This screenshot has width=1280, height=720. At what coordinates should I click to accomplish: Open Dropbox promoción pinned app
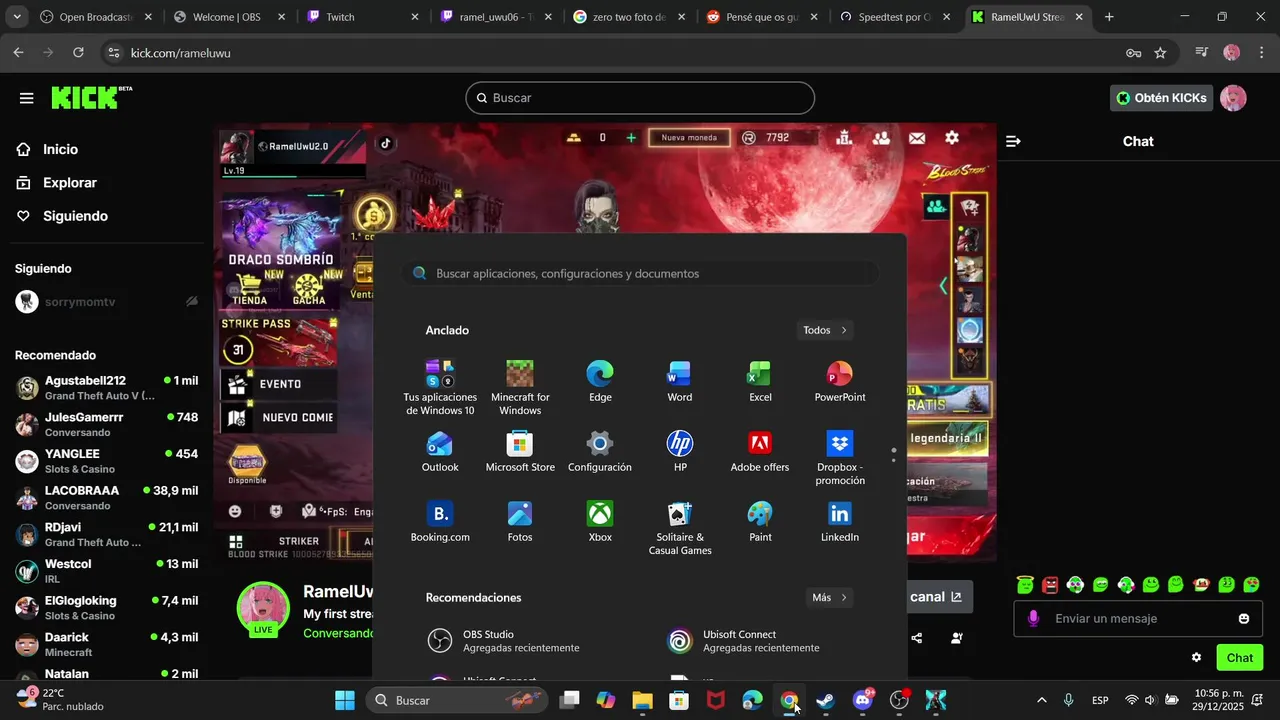point(840,458)
